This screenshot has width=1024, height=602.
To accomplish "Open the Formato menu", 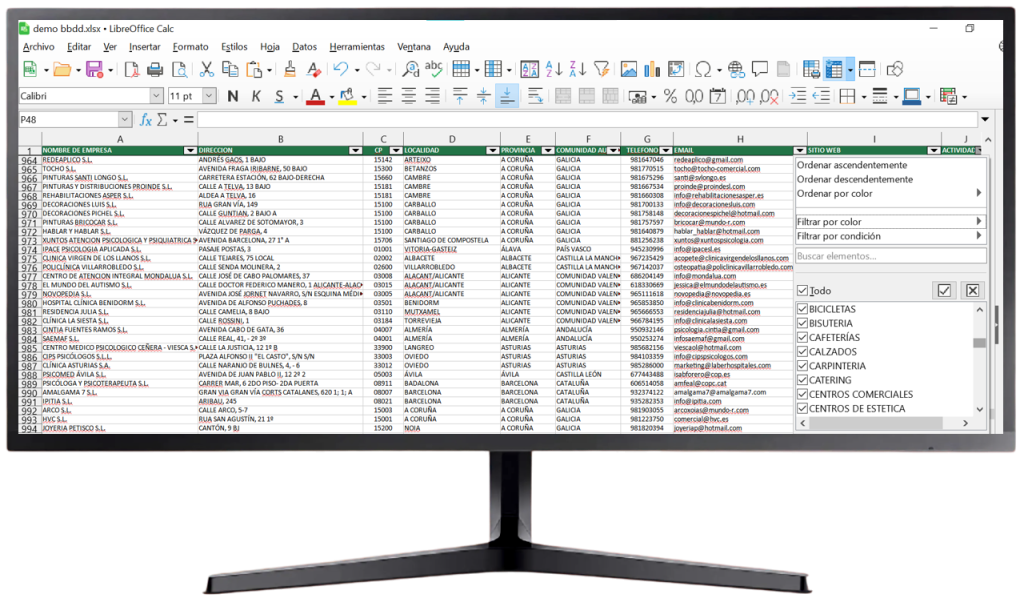I will tap(190, 47).
